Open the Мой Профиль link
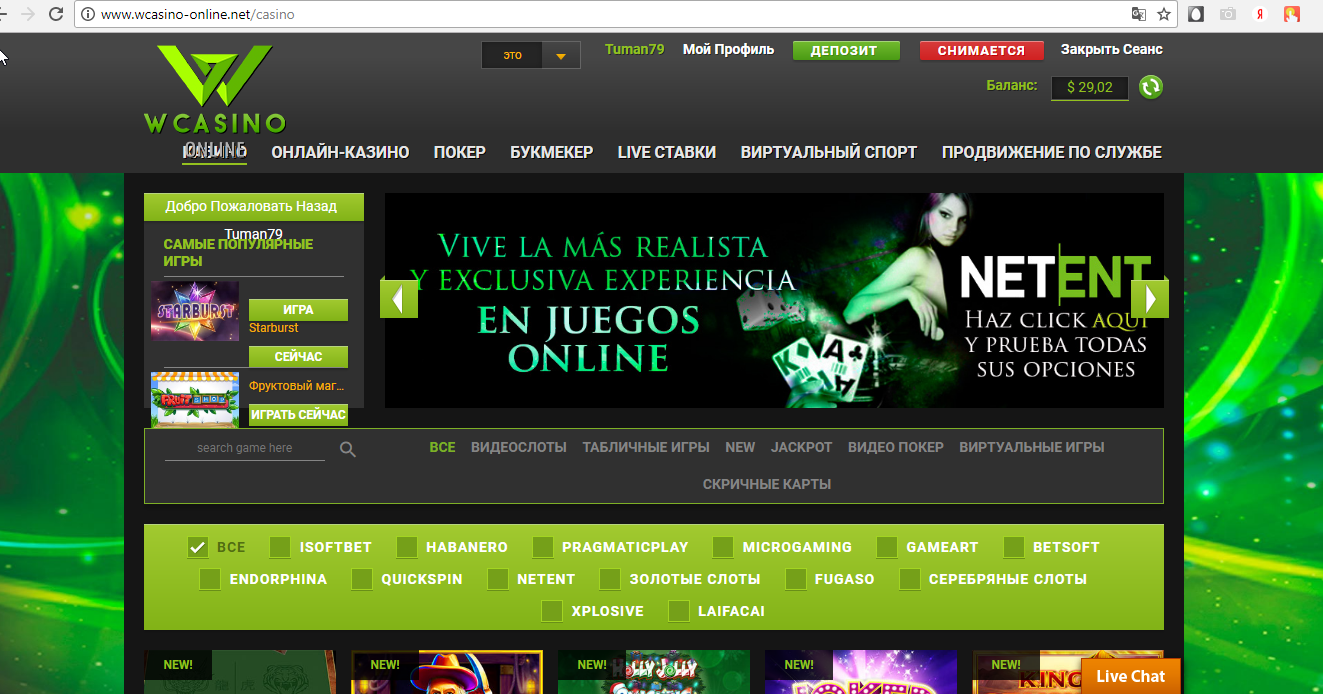1323x694 pixels. click(x=728, y=49)
